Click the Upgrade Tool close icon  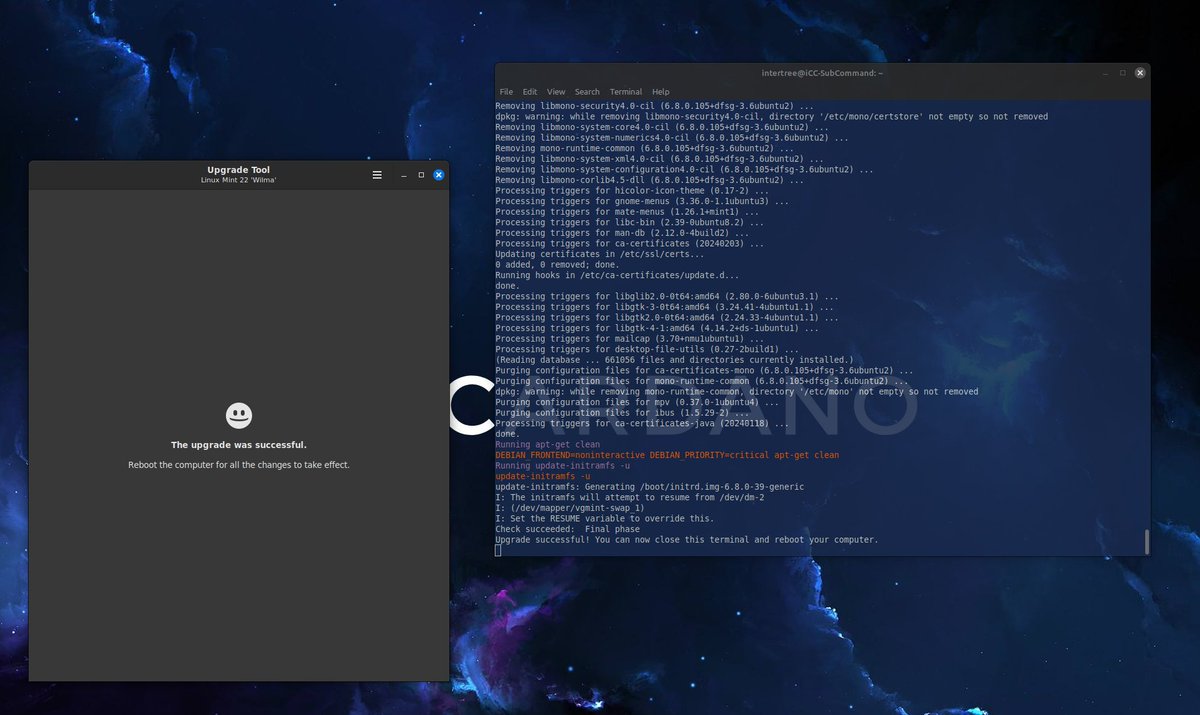[438, 174]
